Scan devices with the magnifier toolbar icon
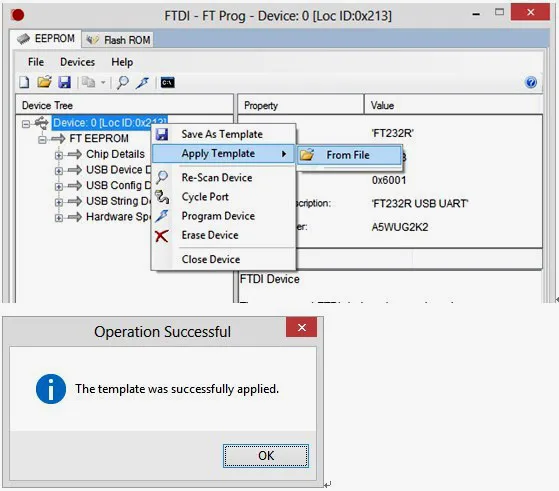Screen dimensions: 559x491 (x=122, y=82)
